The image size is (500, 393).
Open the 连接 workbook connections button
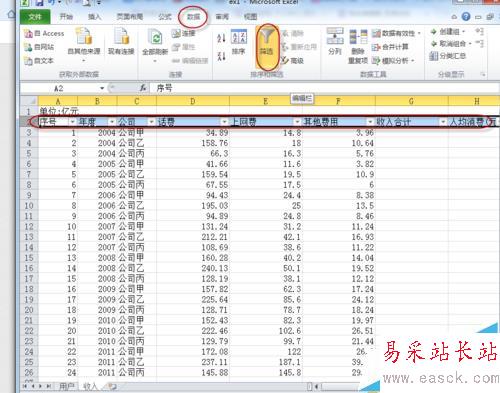point(184,33)
